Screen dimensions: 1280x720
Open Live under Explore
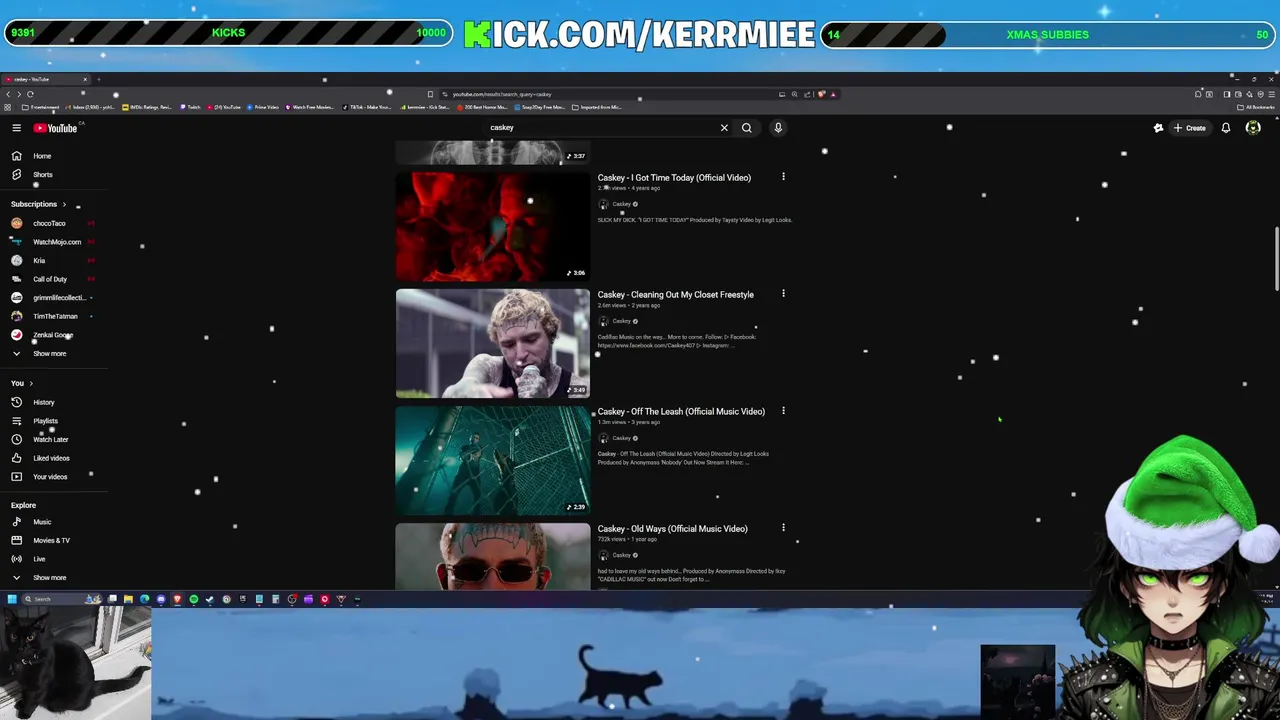pos(53,559)
